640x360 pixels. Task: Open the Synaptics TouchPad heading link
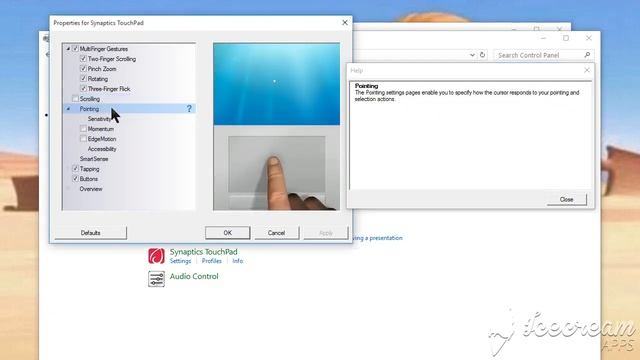pos(203,252)
